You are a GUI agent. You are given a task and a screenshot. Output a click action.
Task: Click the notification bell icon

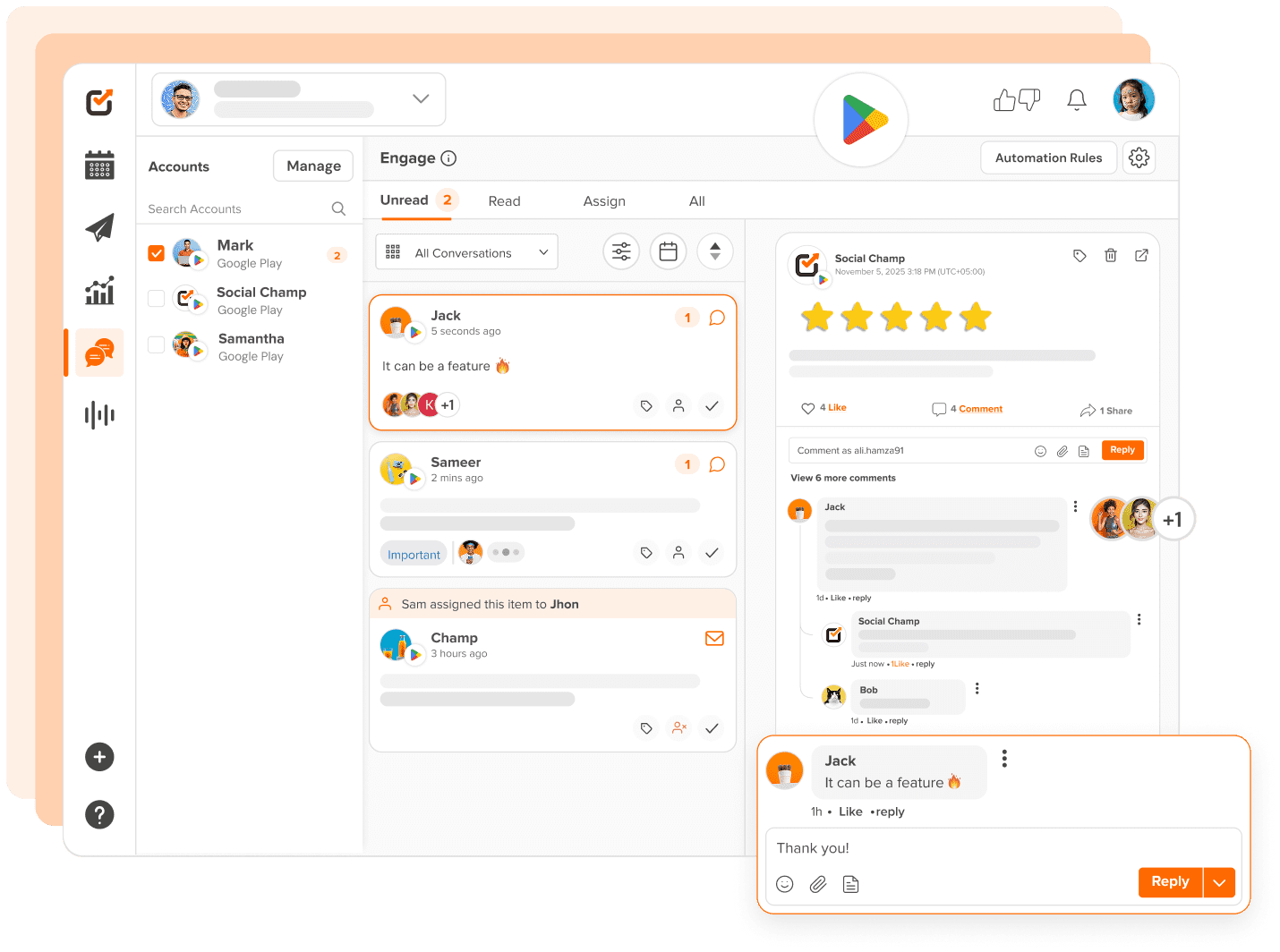coord(1077,100)
